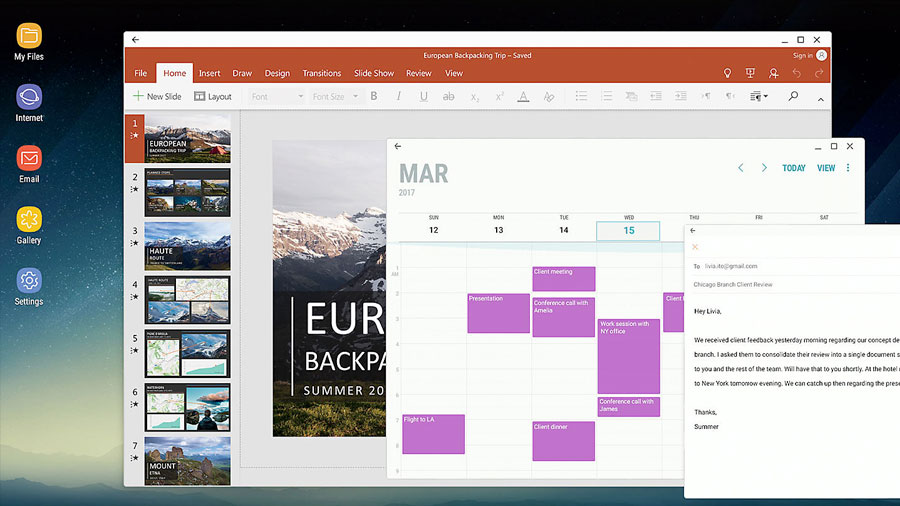Jump to TODAY in Calendar
Viewport: 900px width, 506px height.
tap(794, 168)
